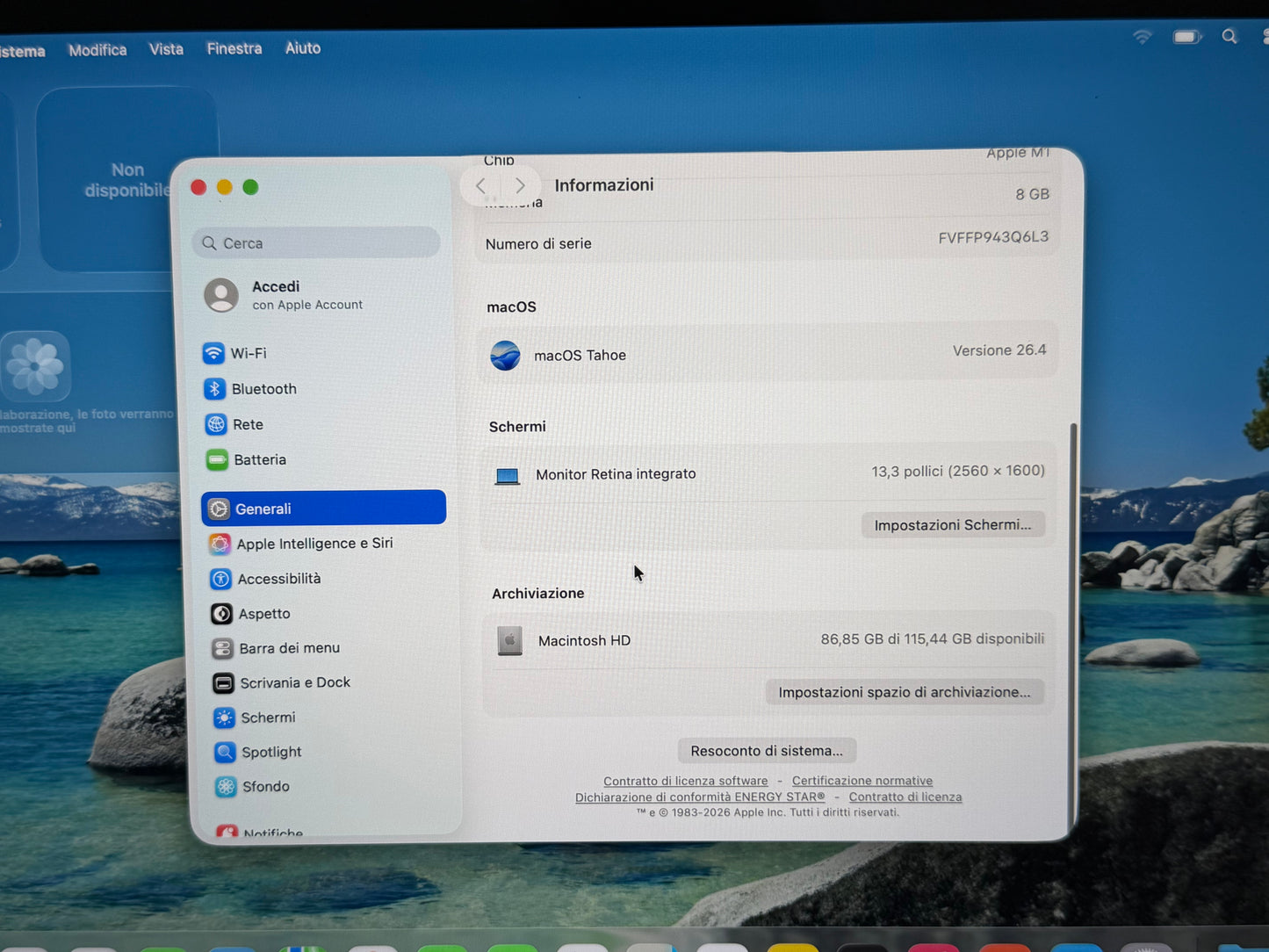This screenshot has height=952, width=1269.
Task: Go back with the left chevron
Action: pos(480,185)
